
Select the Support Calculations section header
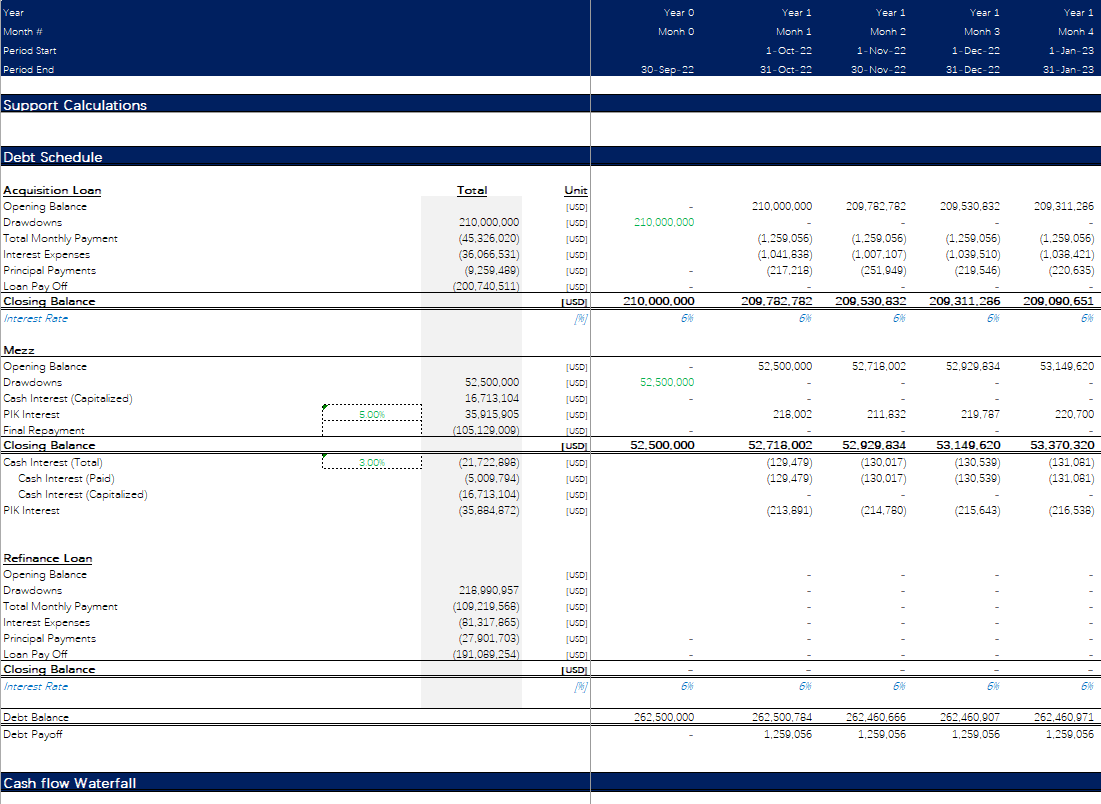pos(75,105)
